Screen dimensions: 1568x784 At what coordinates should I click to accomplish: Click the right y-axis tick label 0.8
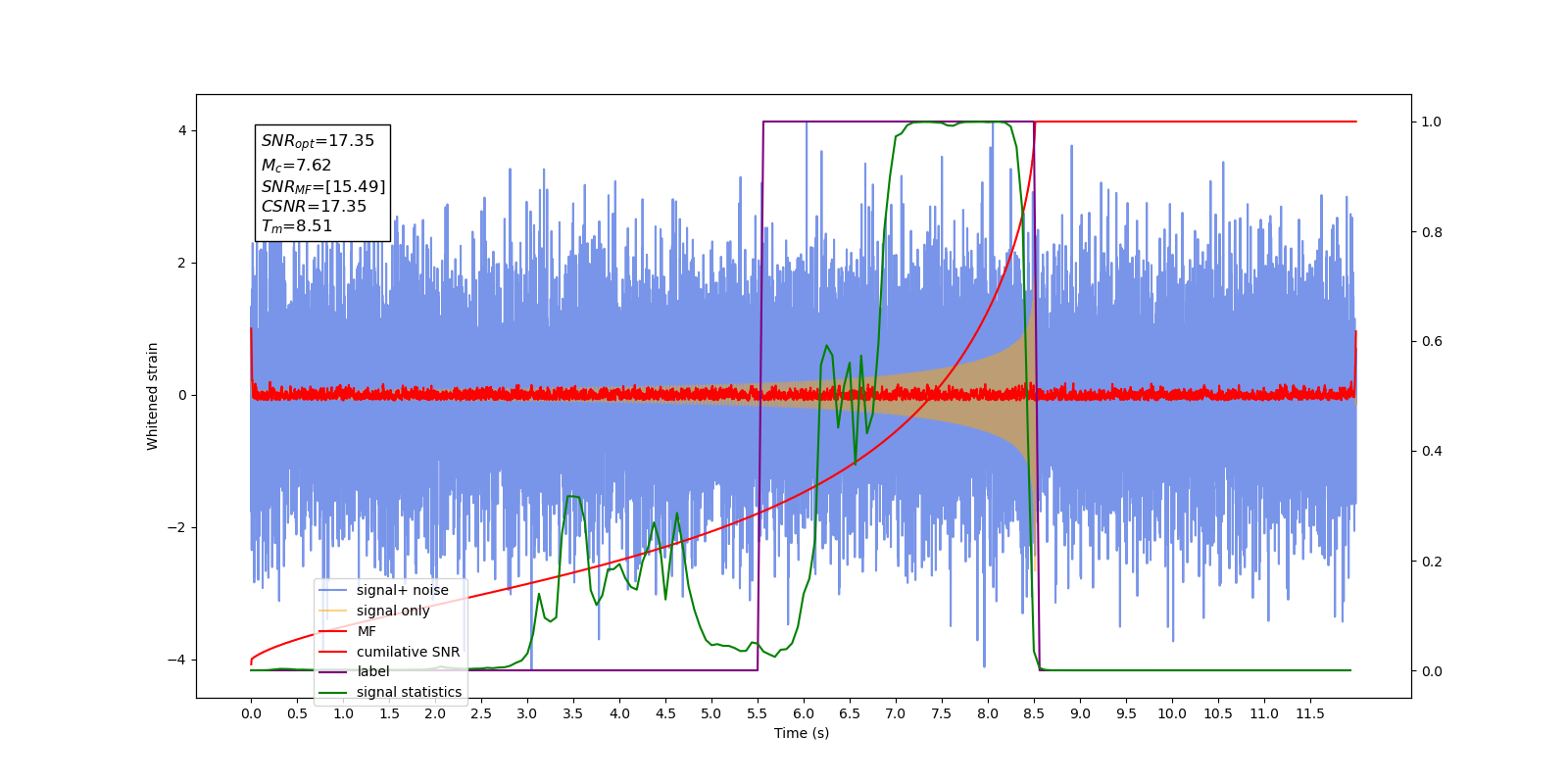point(1432,232)
